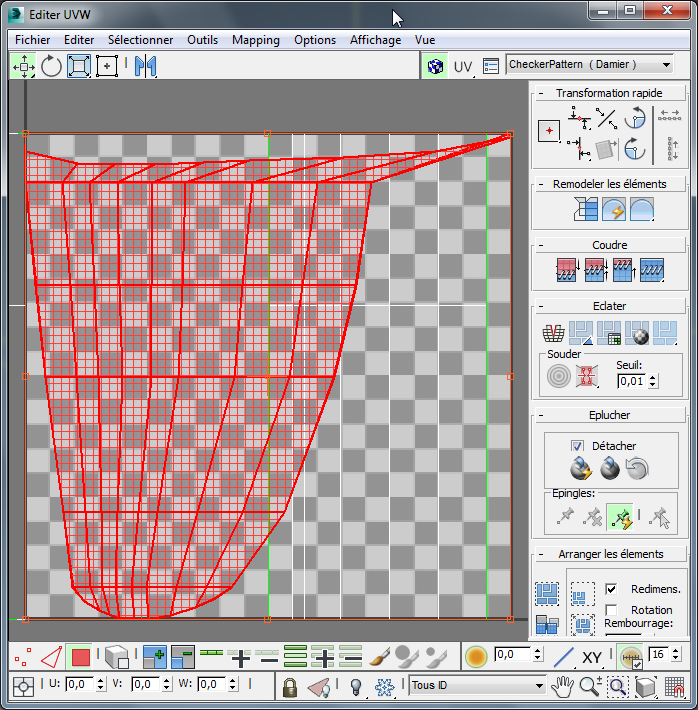The image size is (698, 710).
Task: Open the Affichage menu
Action: (x=375, y=40)
